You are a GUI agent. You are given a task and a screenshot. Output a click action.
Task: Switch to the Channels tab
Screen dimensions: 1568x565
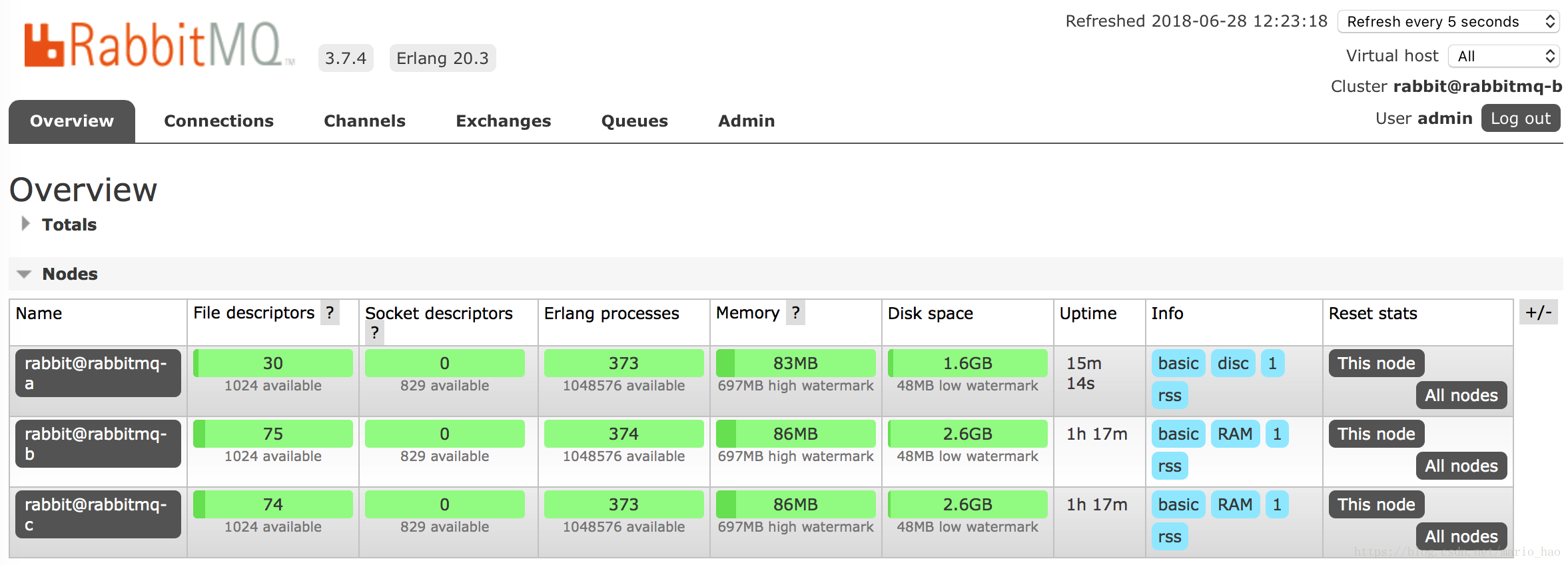[x=364, y=121]
